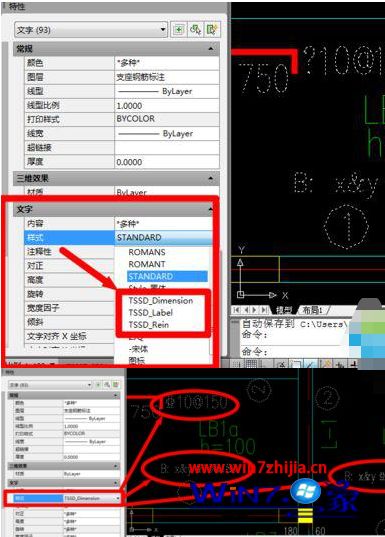Screen dimensions: 385x537
Task: Select the 对正 property row
Action: click(x=69, y=266)
